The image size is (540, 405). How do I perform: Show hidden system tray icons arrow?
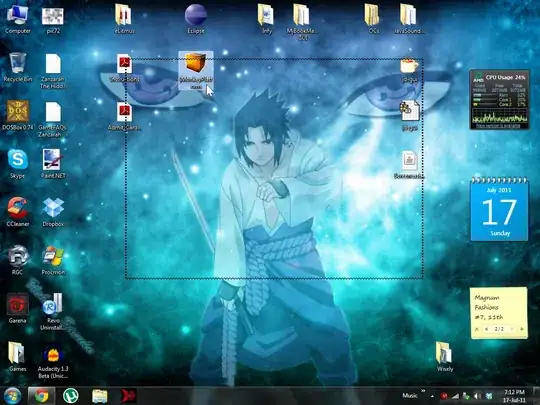click(x=432, y=396)
